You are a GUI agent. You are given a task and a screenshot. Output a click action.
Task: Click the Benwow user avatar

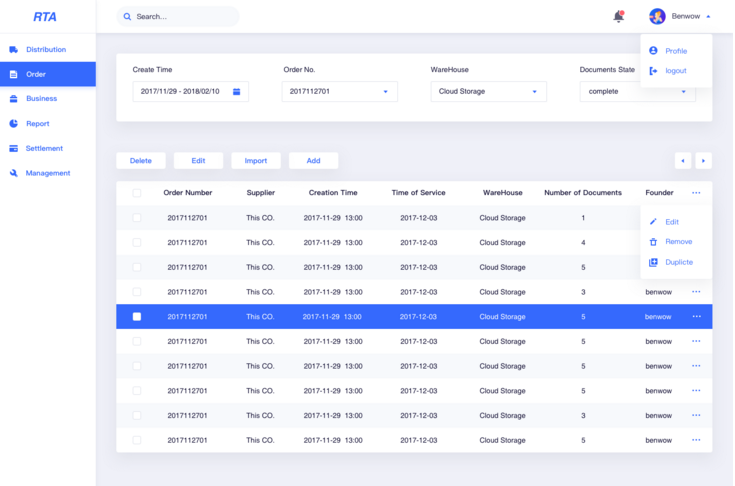(657, 16)
